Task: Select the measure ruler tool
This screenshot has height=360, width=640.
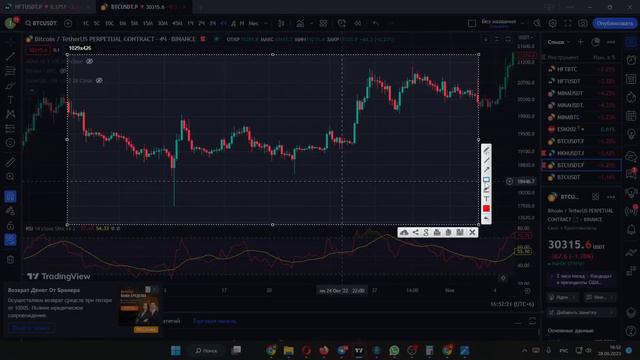Action: (10, 162)
